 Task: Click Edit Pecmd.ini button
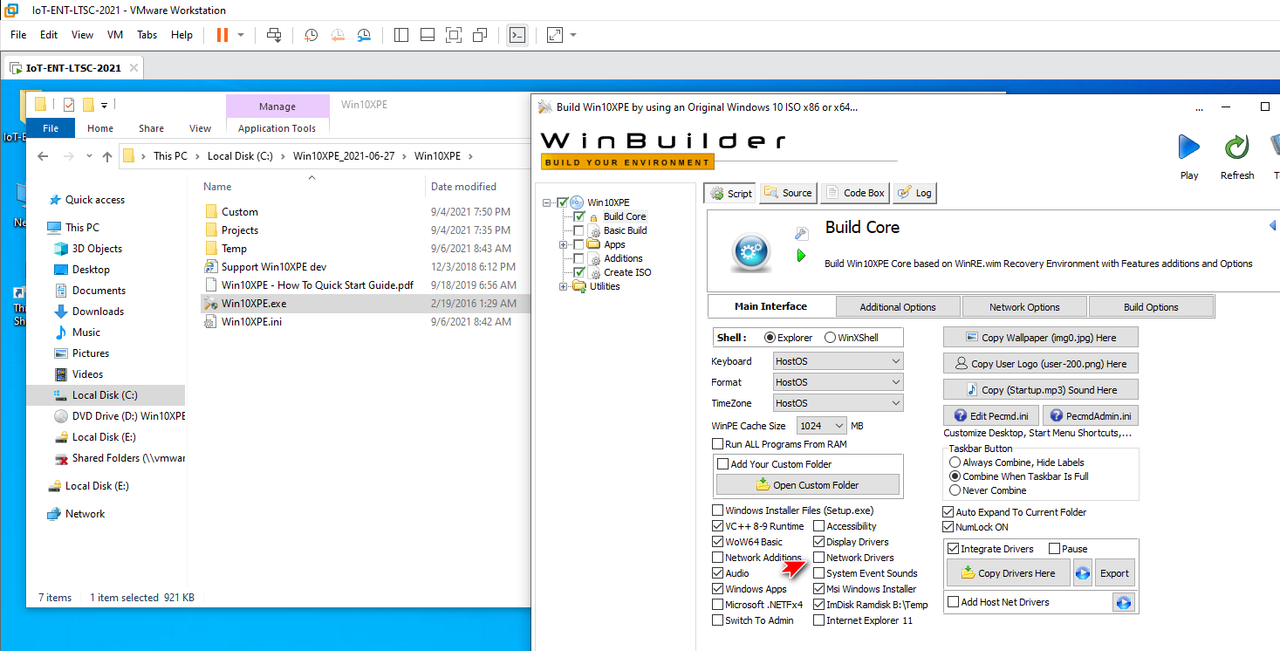(991, 416)
